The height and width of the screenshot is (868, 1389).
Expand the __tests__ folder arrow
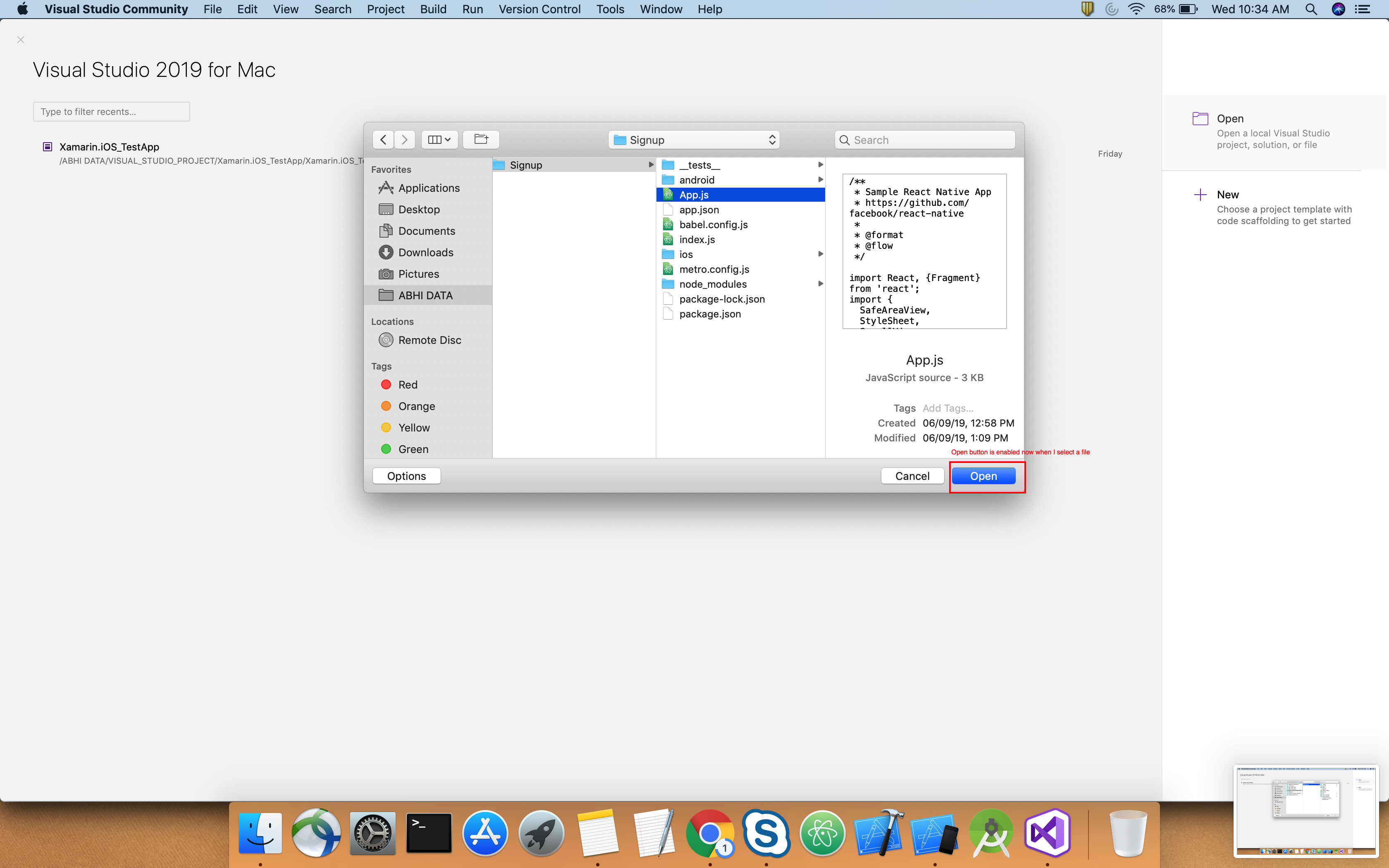pyautogui.click(x=821, y=165)
